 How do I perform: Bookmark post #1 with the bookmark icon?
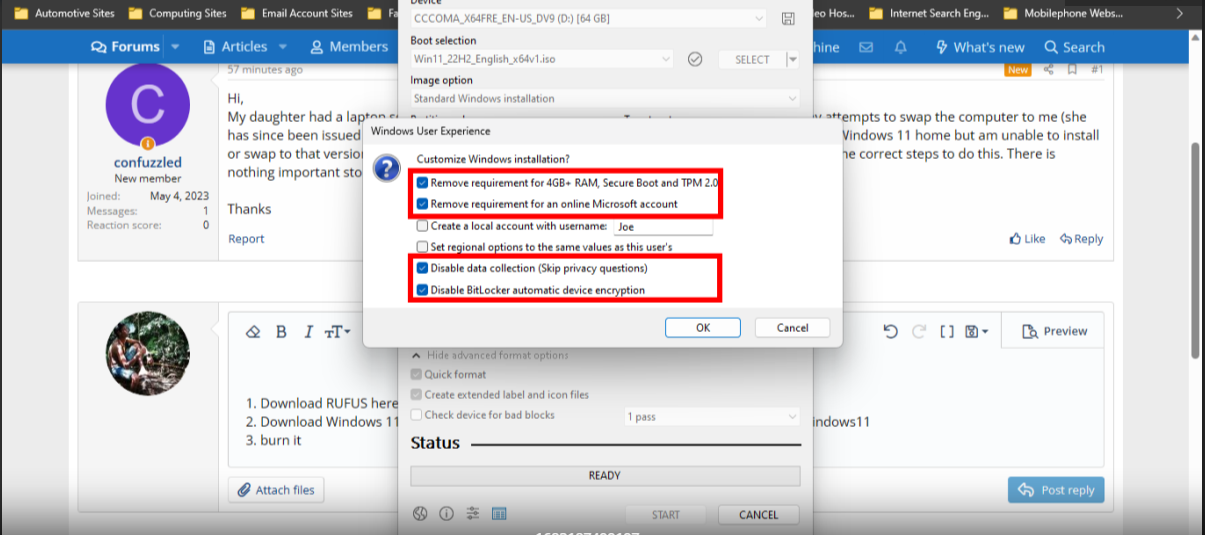[x=1072, y=70]
